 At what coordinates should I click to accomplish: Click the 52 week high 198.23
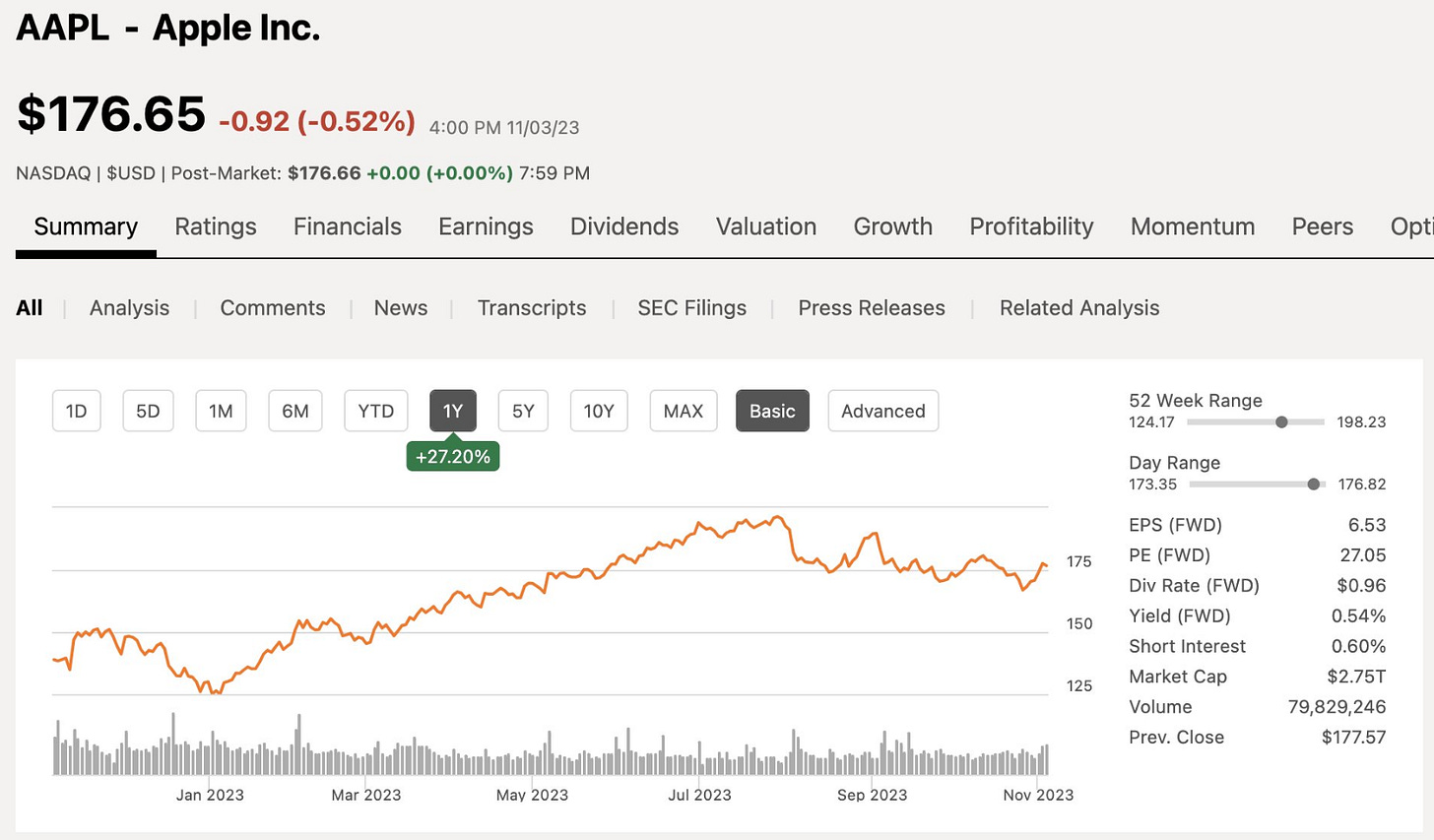[1361, 421]
